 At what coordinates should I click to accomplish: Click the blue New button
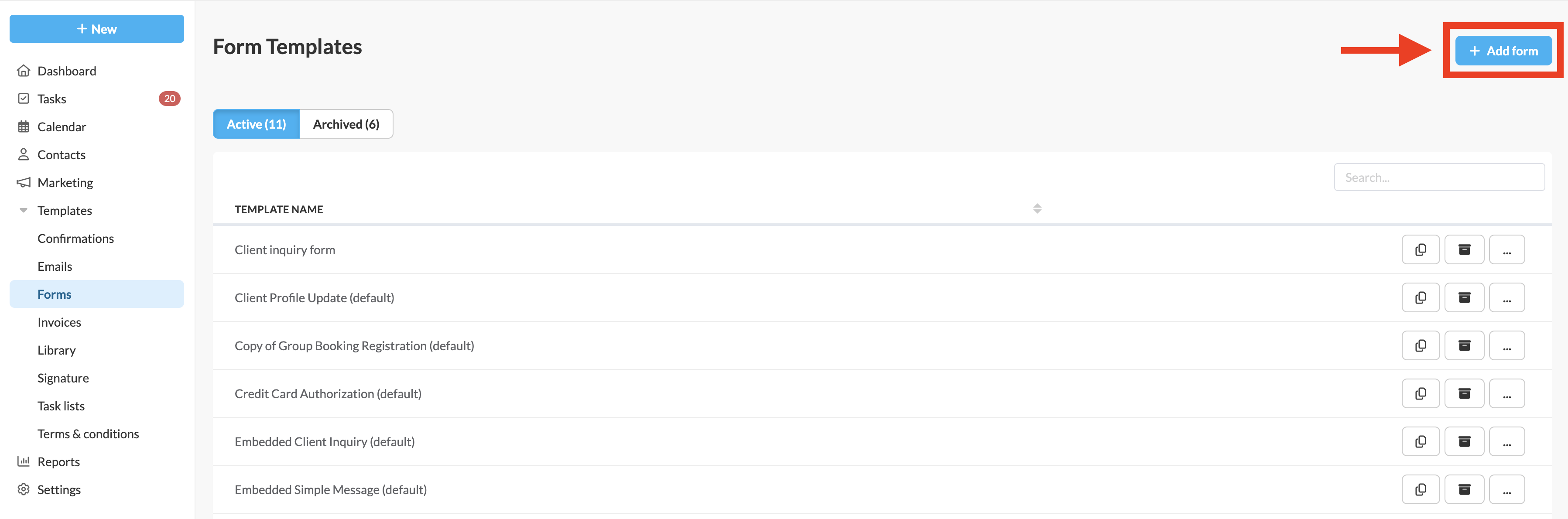(x=97, y=29)
